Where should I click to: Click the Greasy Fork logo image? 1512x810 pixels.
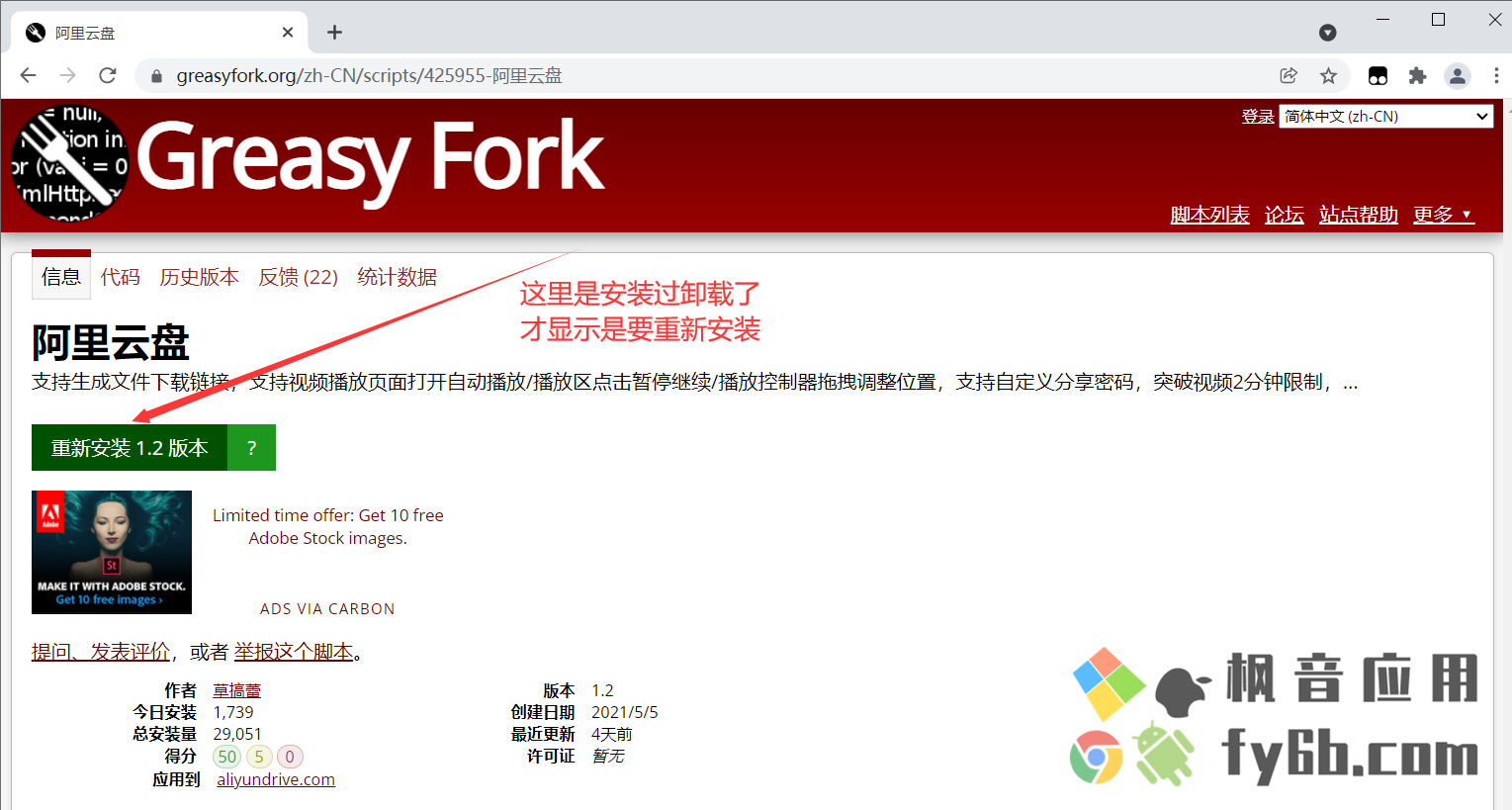tap(70, 163)
